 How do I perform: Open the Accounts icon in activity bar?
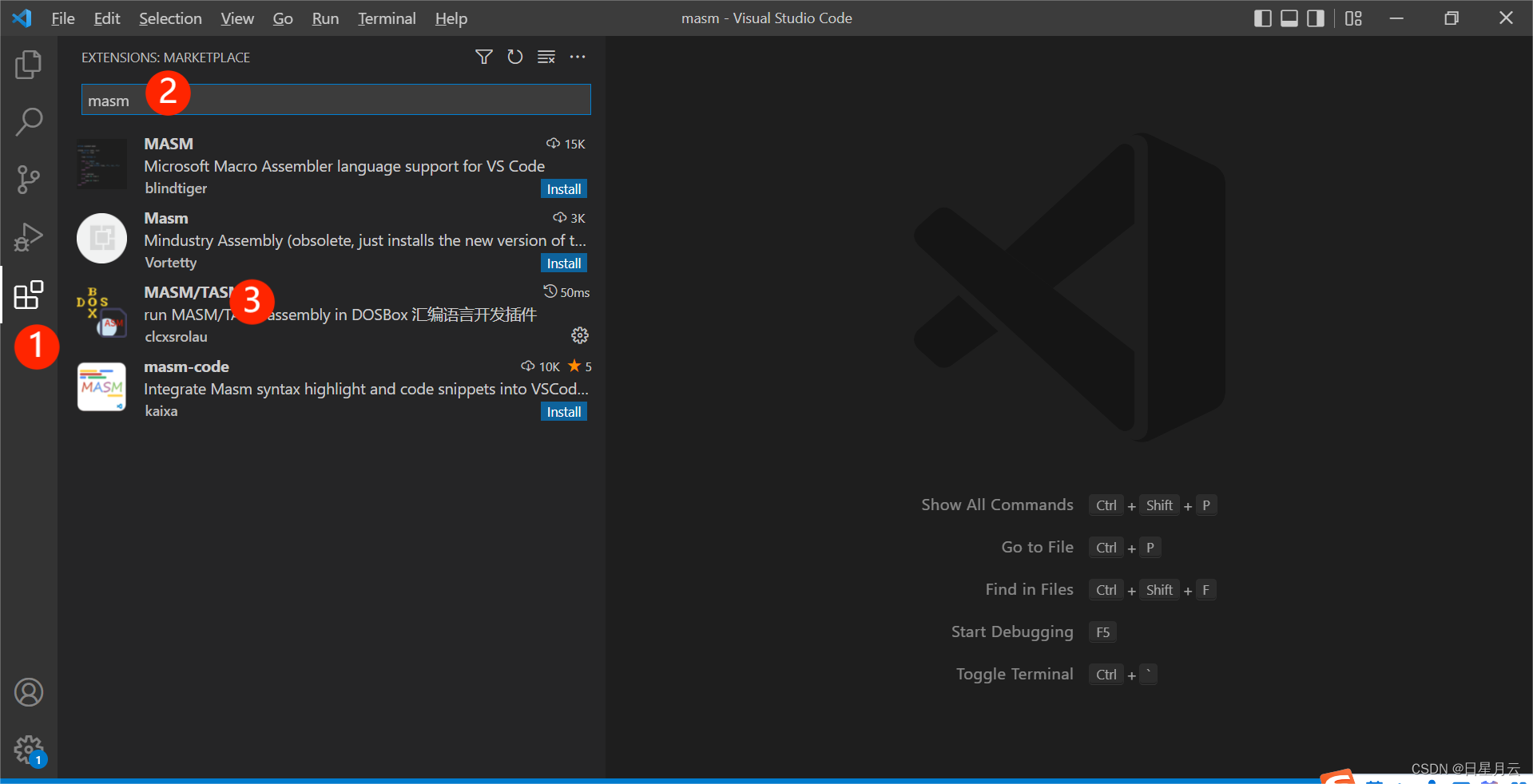pos(29,692)
